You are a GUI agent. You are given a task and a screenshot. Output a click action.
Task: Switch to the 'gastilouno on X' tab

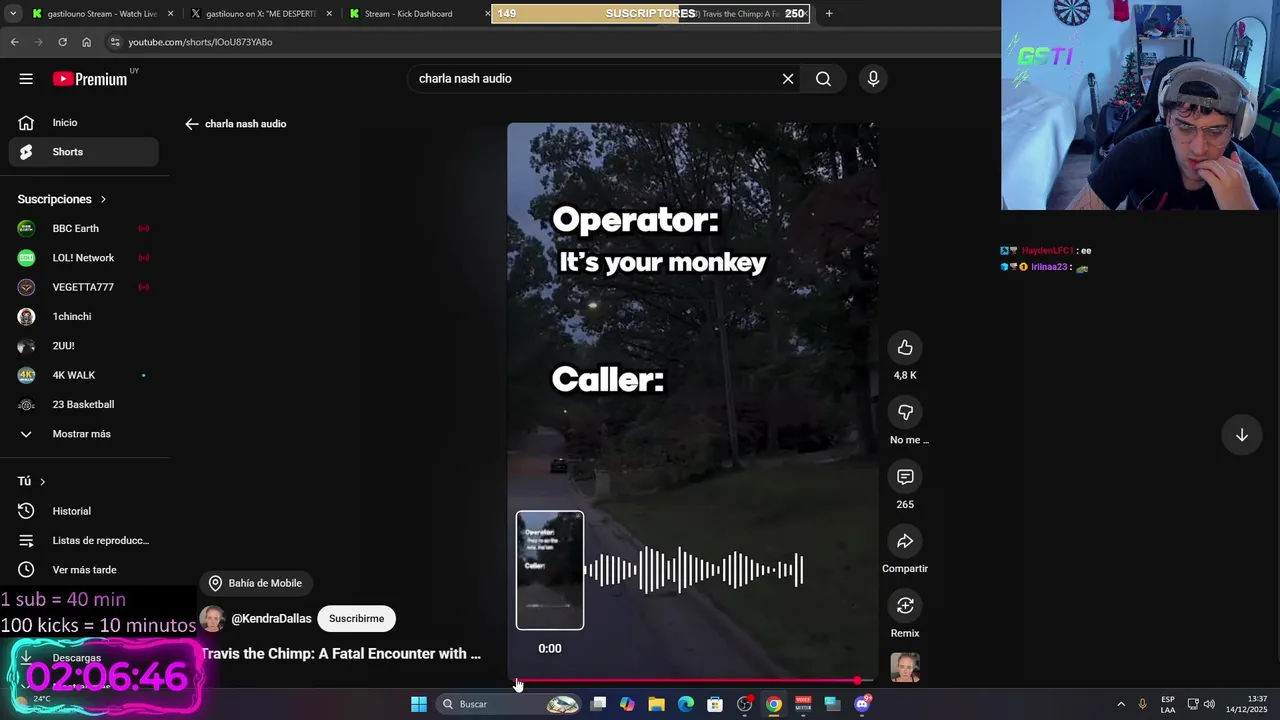[260, 14]
